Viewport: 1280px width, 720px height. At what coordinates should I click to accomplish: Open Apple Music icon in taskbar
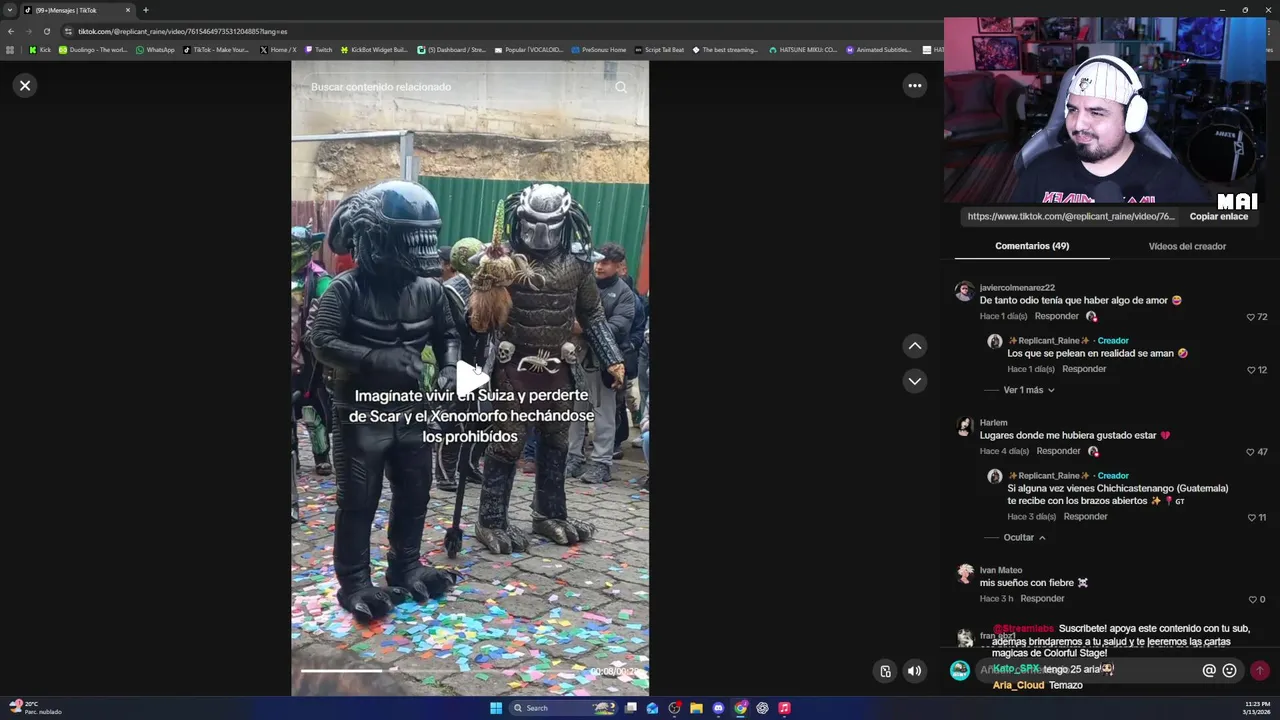pos(784,708)
